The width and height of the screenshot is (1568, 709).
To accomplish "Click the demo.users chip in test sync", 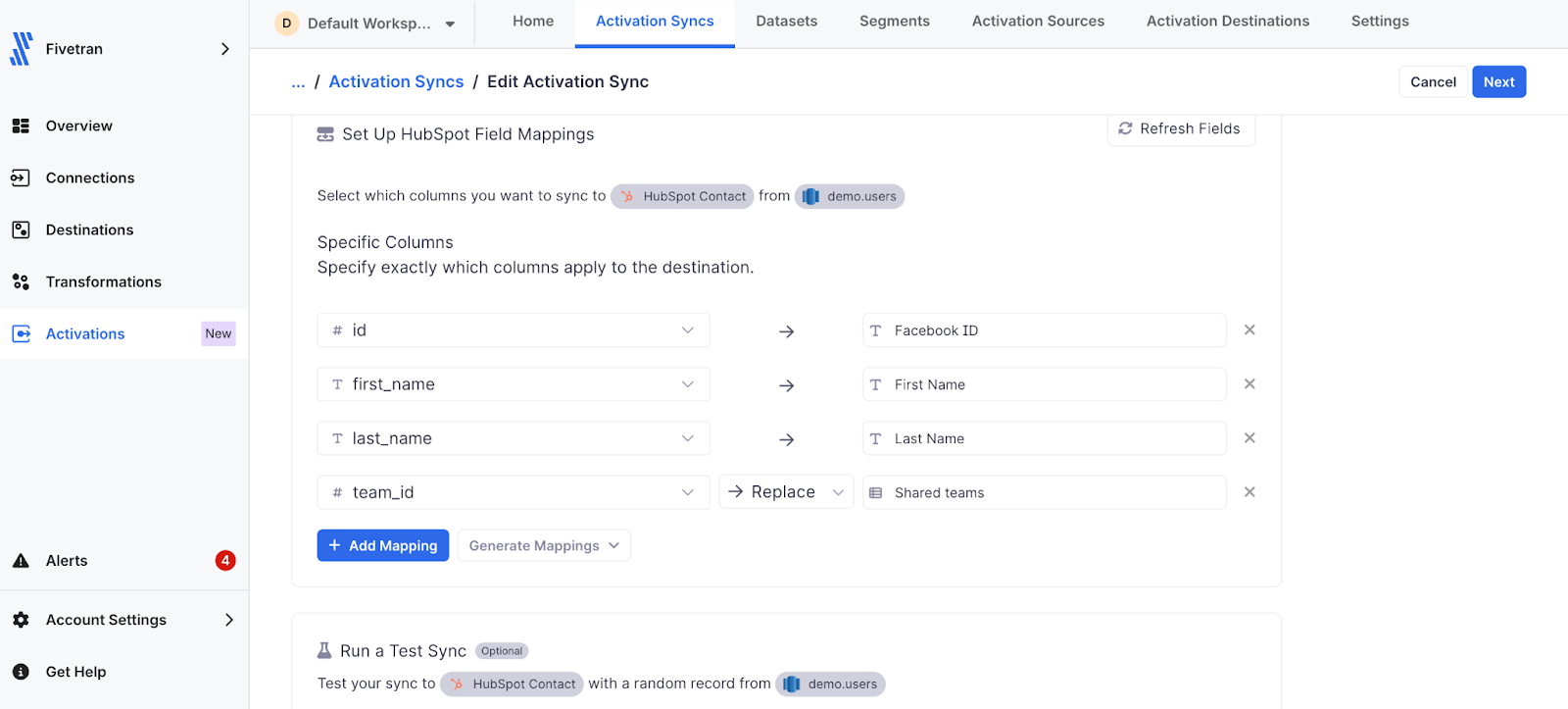I will click(830, 684).
